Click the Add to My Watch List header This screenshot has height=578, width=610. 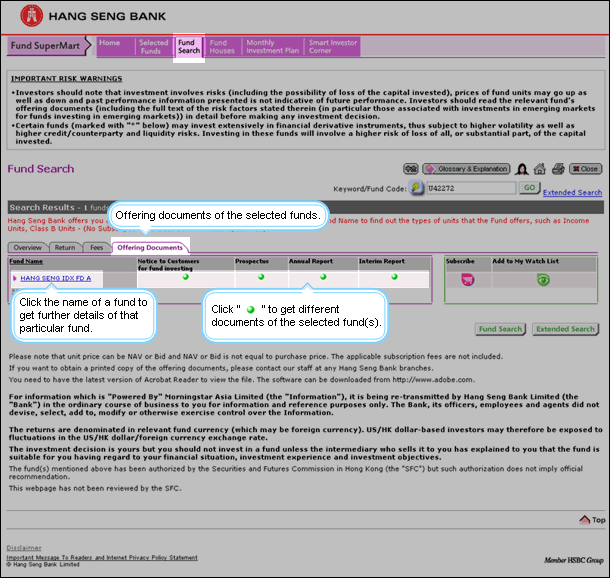pos(526,261)
